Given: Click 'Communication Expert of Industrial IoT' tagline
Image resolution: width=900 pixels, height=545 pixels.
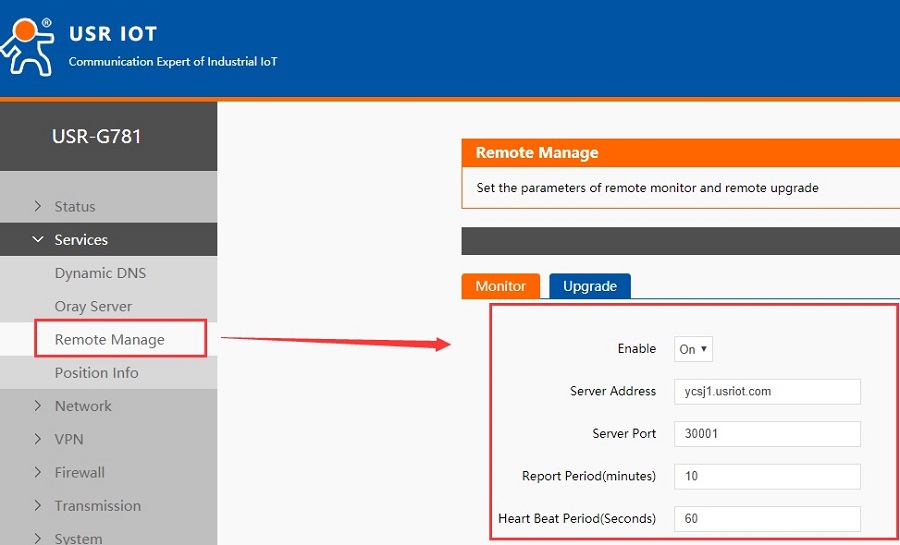Looking at the screenshot, I should click(173, 61).
